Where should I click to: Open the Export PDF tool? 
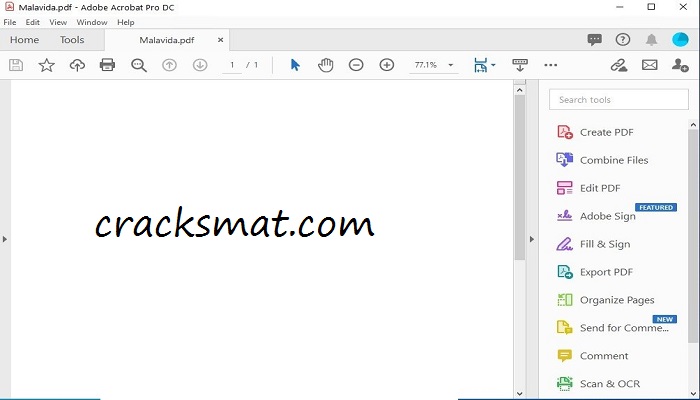click(x=595, y=272)
